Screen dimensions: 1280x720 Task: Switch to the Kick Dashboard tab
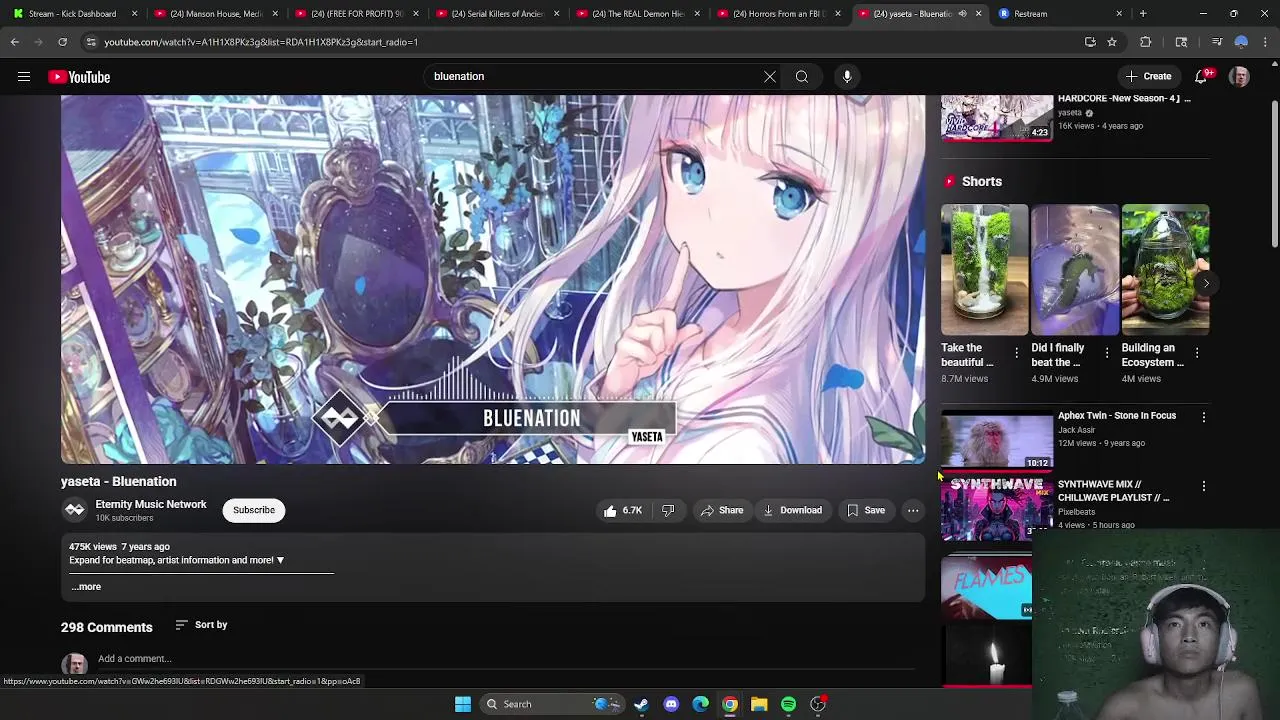tap(73, 14)
